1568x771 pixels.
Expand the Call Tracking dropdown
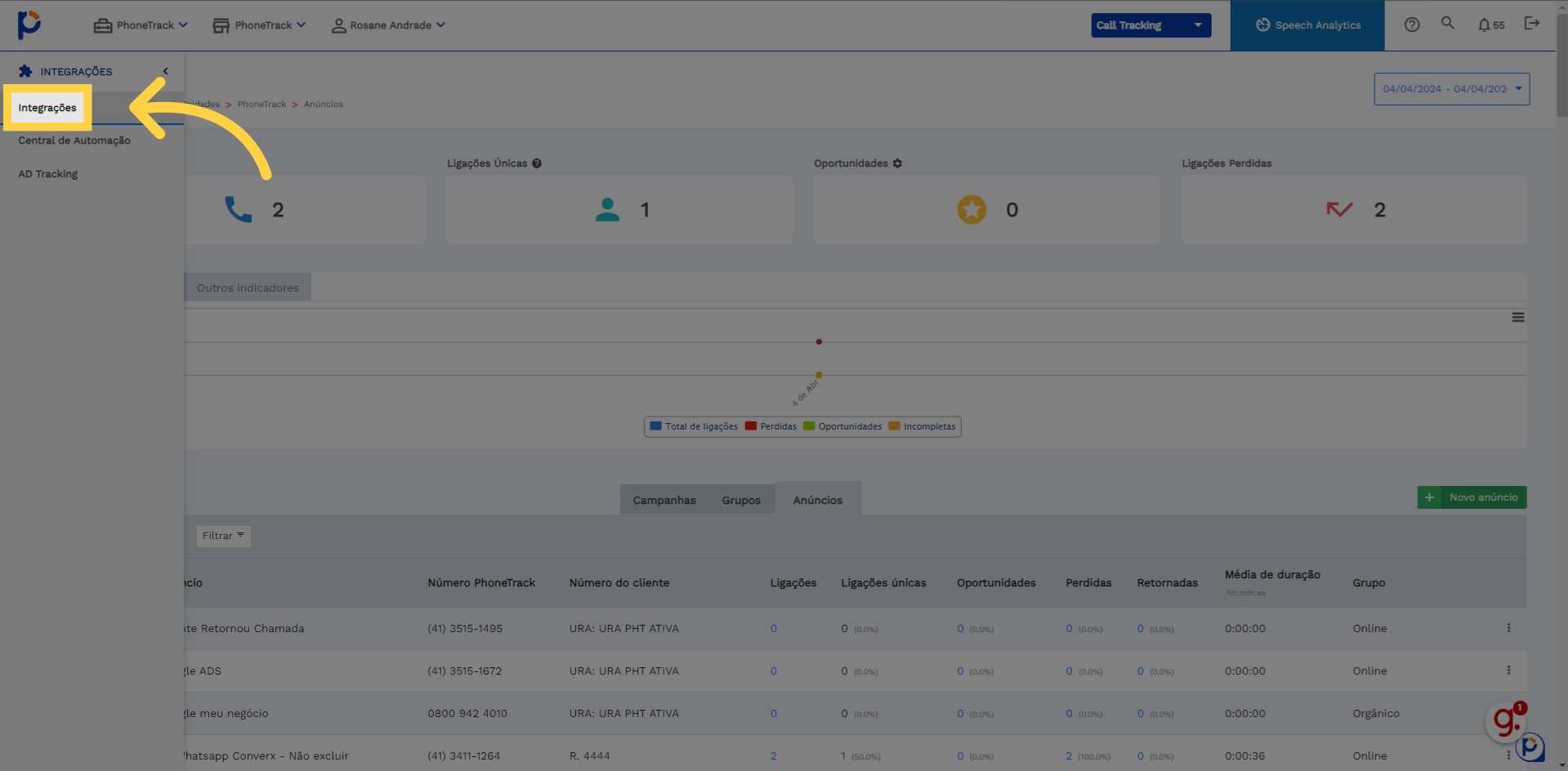(x=1150, y=25)
